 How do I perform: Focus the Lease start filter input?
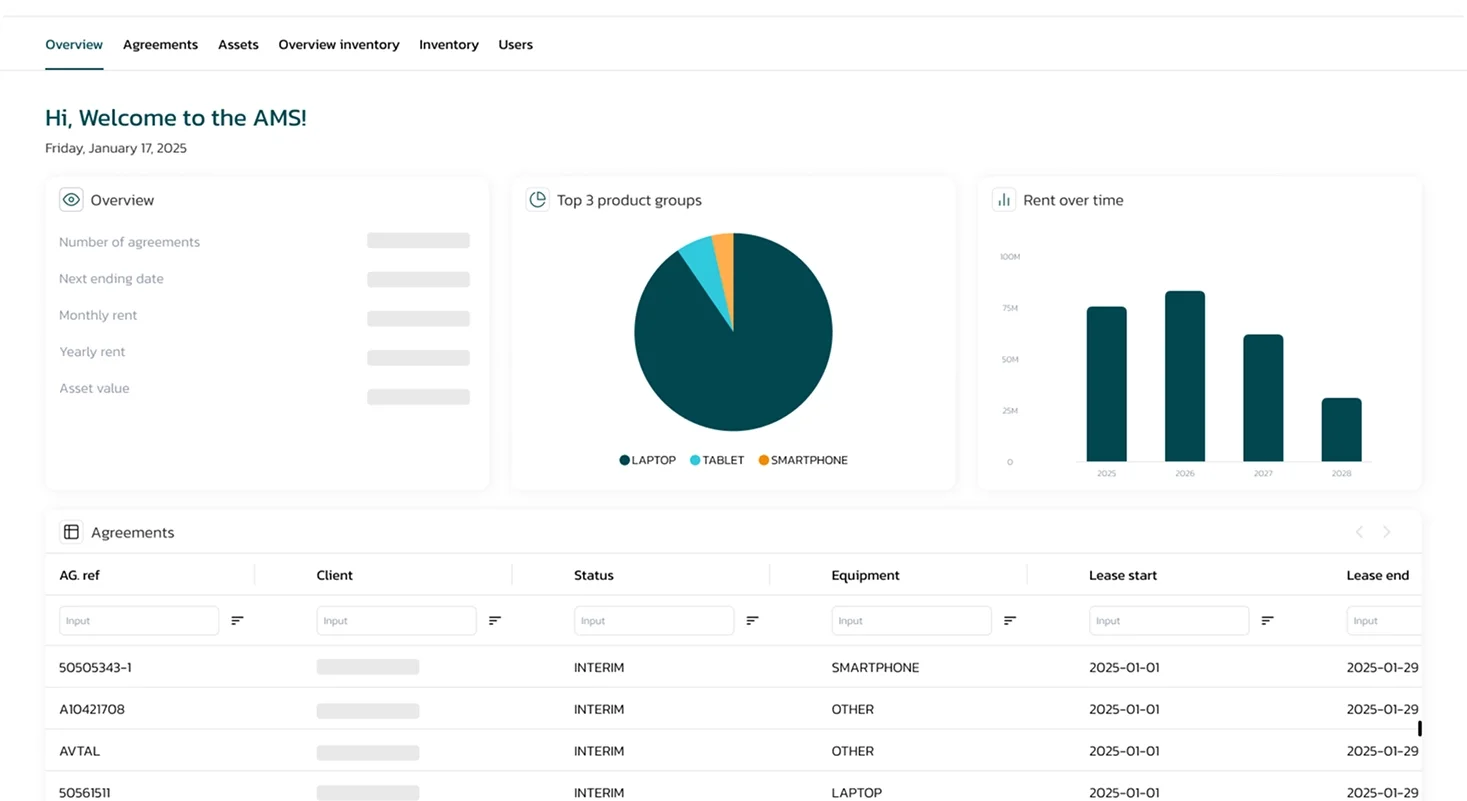click(x=1169, y=621)
